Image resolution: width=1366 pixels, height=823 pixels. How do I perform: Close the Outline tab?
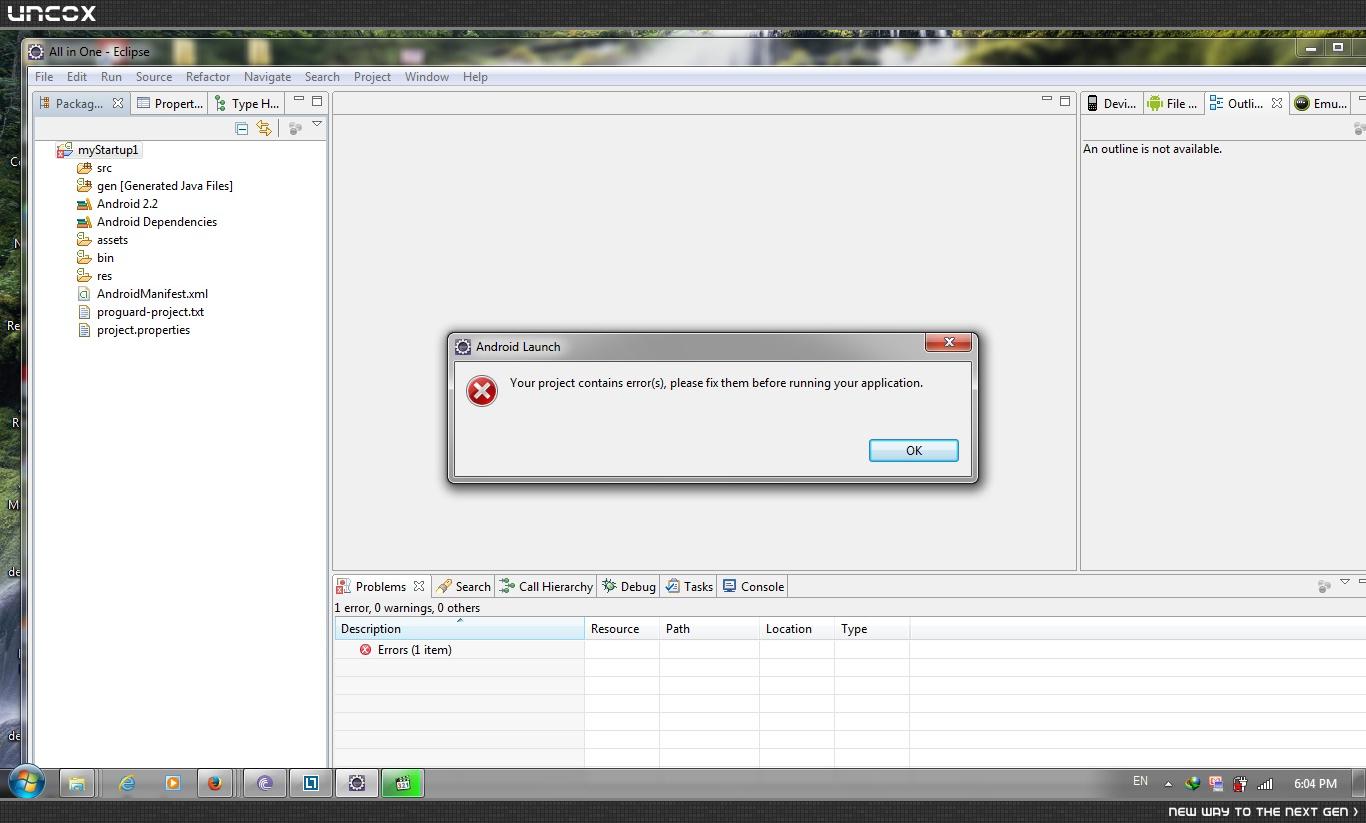pyautogui.click(x=1277, y=103)
